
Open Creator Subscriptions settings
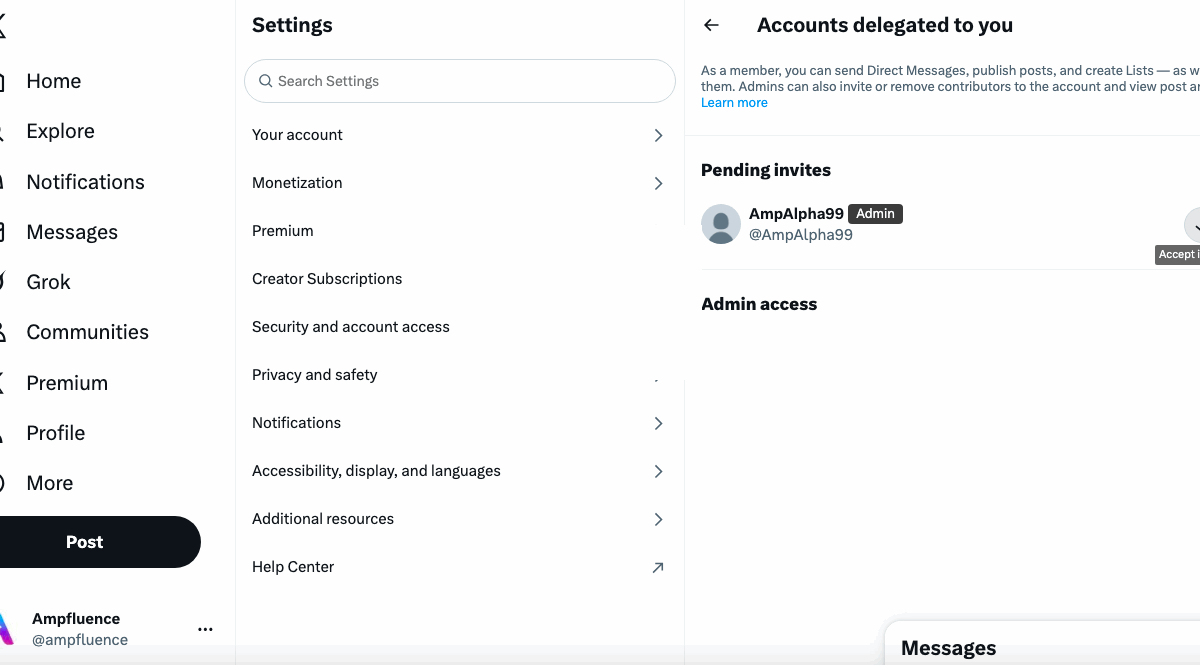327,279
